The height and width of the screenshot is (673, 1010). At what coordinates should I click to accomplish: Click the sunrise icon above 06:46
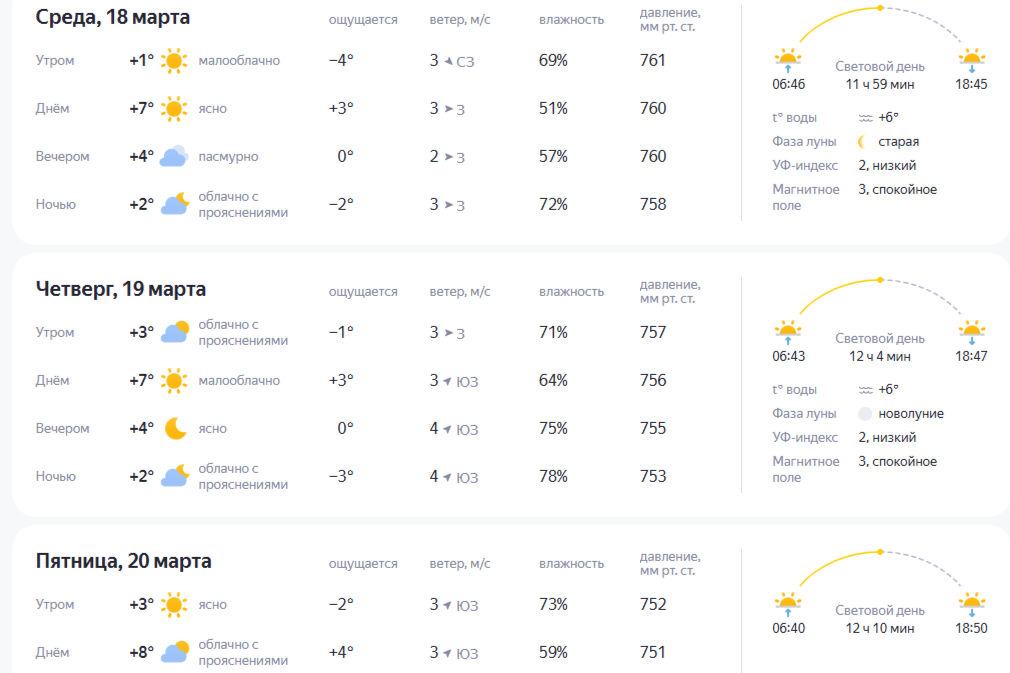point(788,59)
